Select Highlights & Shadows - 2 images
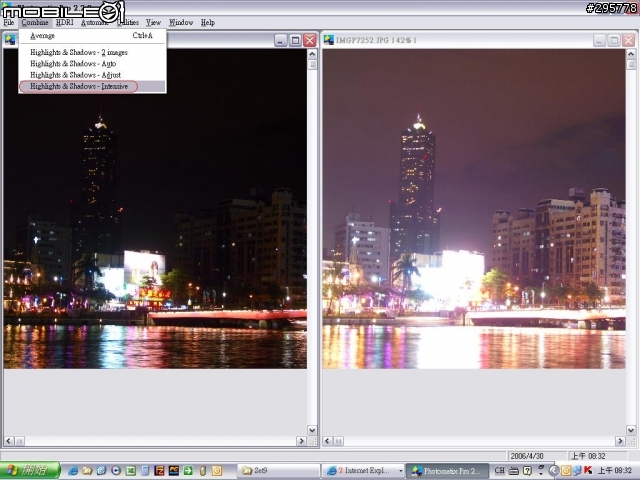This screenshot has width=640, height=480. pyautogui.click(x=92, y=52)
